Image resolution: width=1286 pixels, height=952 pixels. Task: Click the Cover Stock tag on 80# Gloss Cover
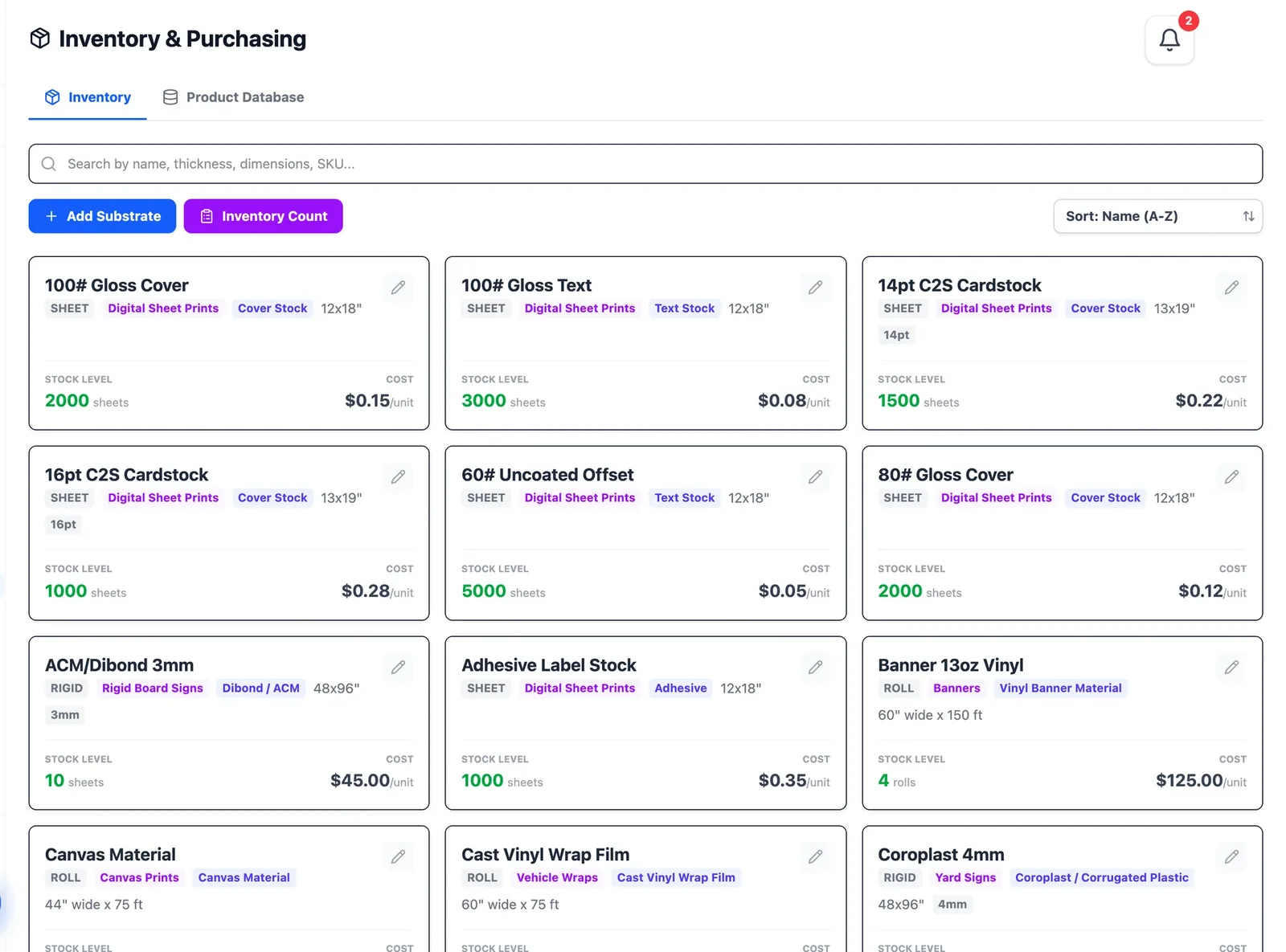(1105, 498)
